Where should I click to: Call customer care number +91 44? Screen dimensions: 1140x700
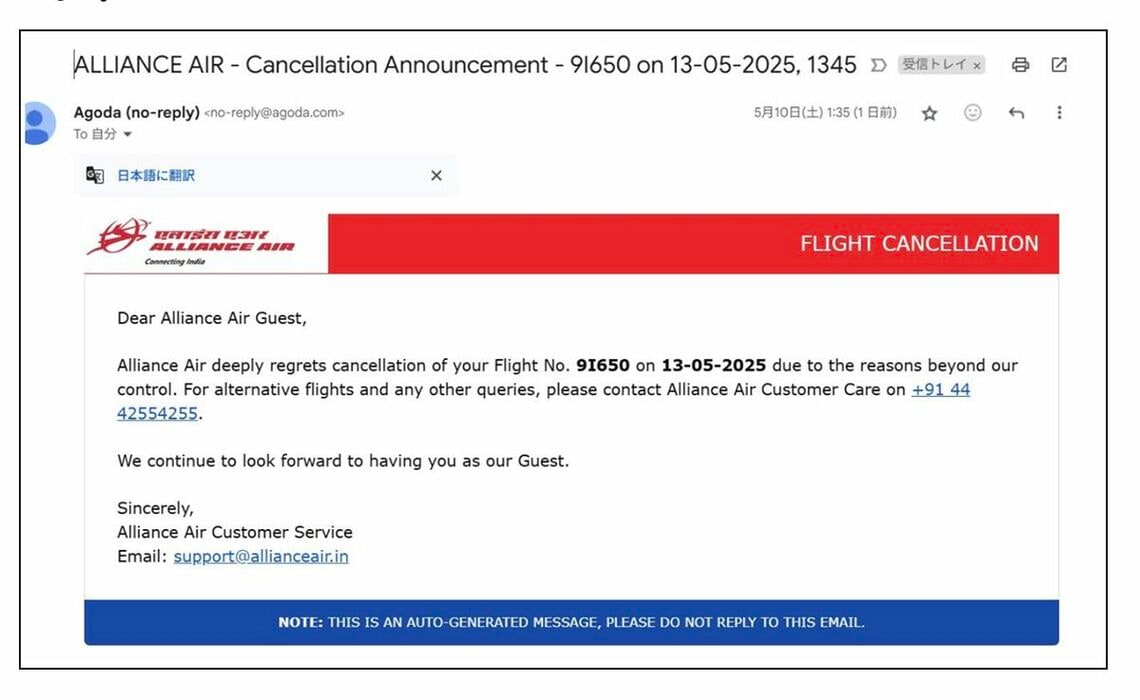coord(941,390)
